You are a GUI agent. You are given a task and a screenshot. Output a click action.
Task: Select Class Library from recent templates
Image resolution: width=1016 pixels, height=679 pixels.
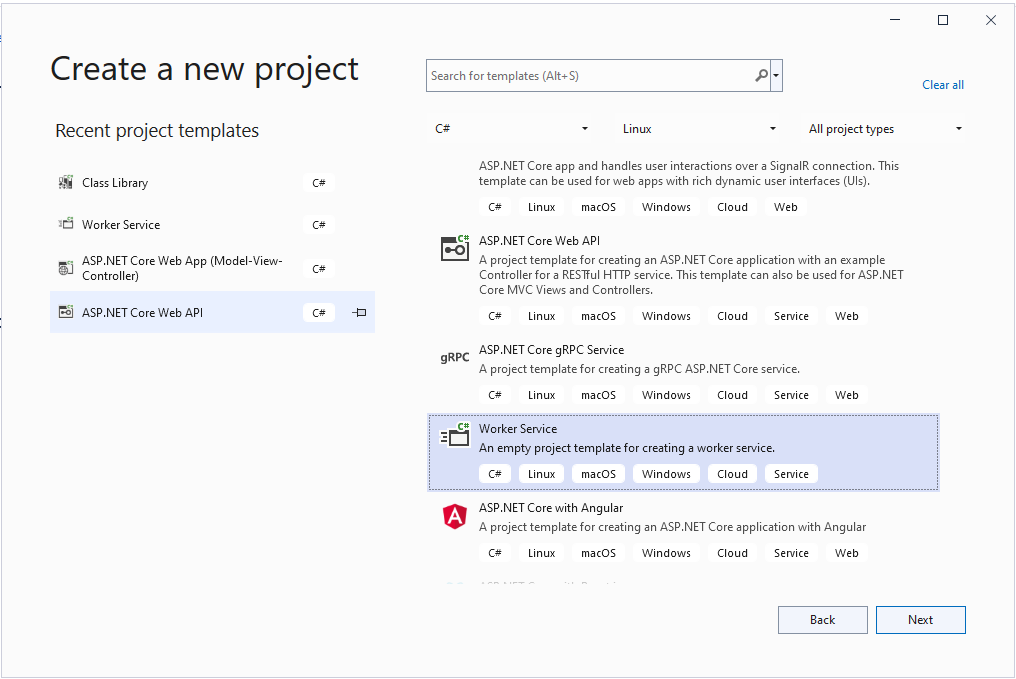(x=213, y=183)
